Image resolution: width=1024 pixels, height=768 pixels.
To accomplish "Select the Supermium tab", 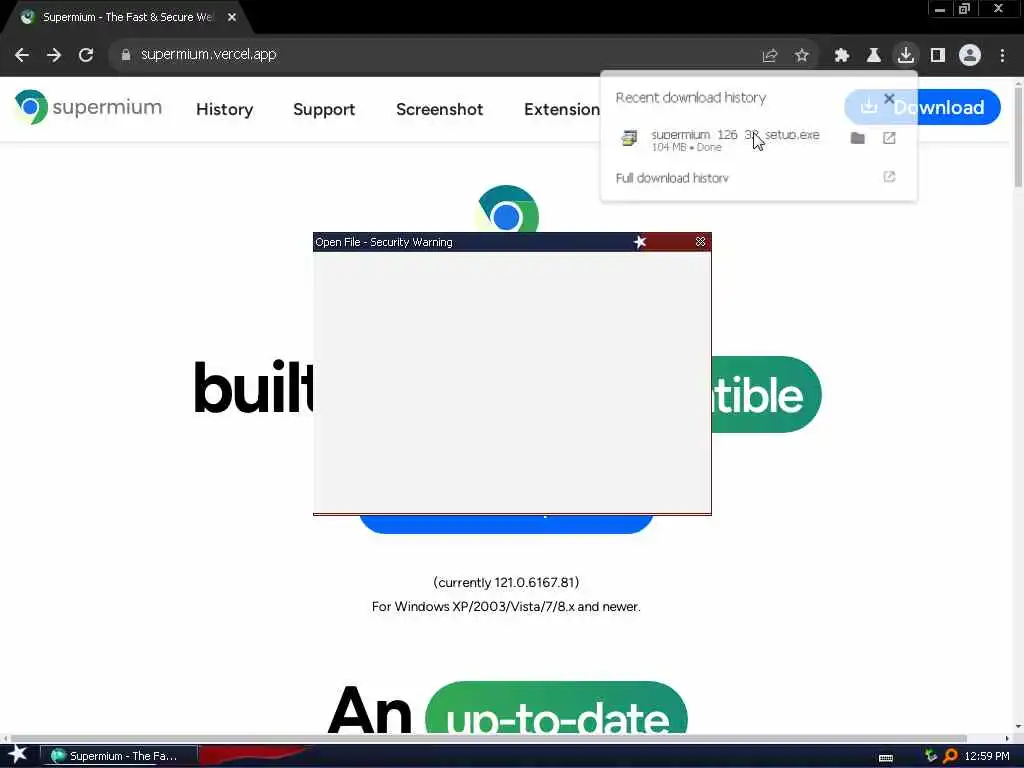I will 127,17.
